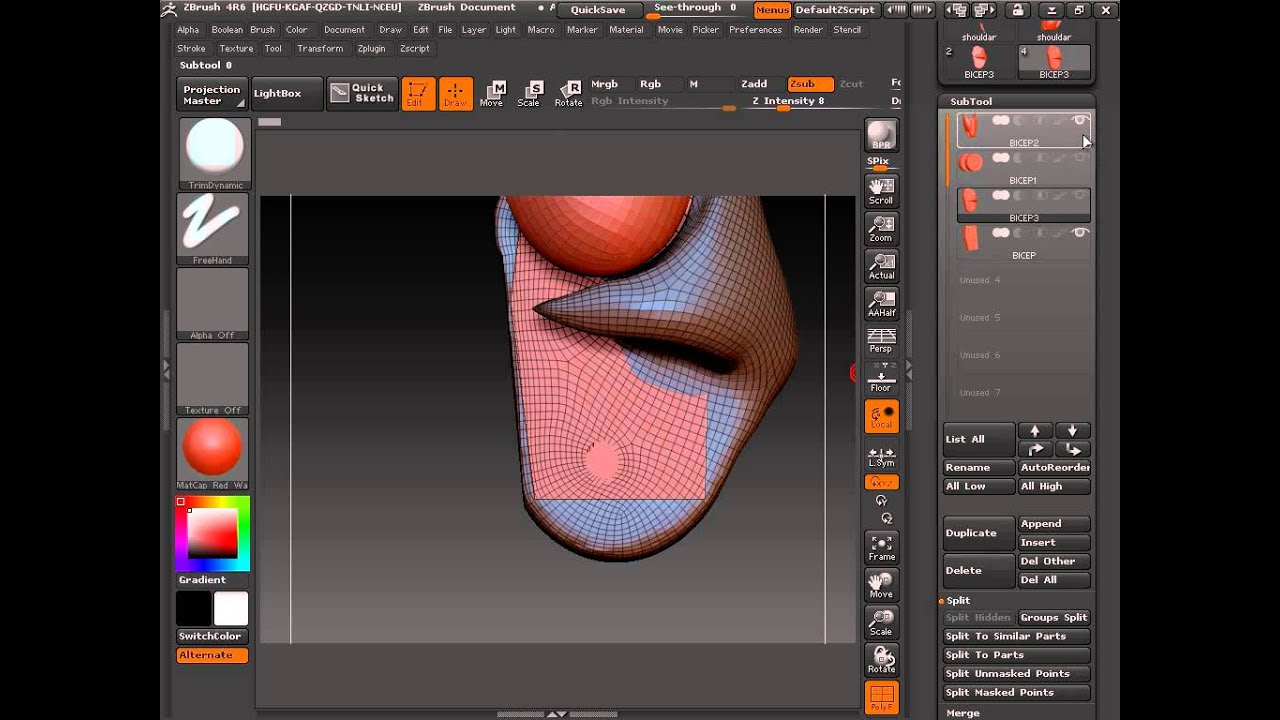Open the Preferences menu
The height and width of the screenshot is (720, 1280).
tap(755, 30)
